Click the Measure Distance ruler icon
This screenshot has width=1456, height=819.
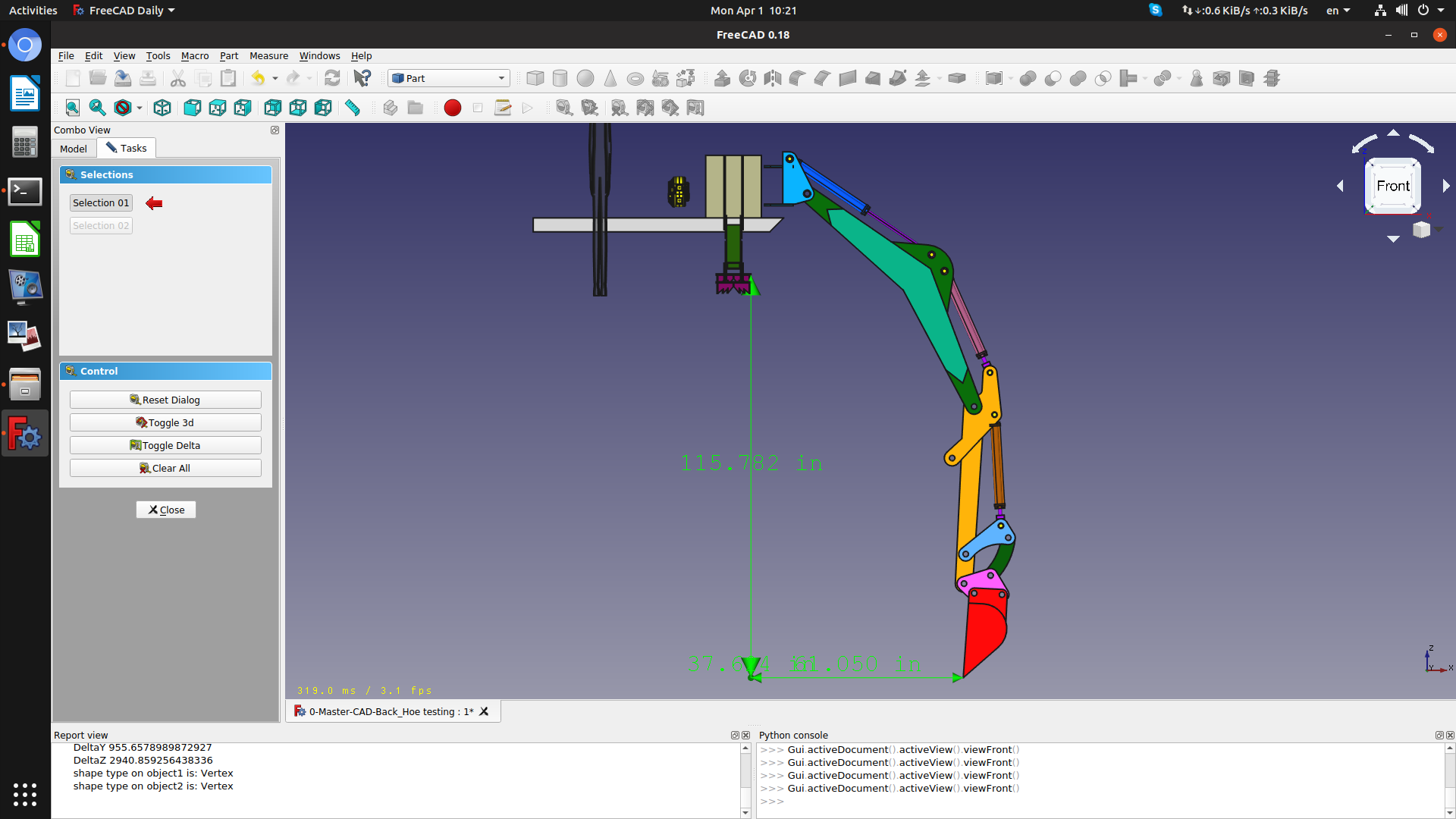(x=352, y=108)
